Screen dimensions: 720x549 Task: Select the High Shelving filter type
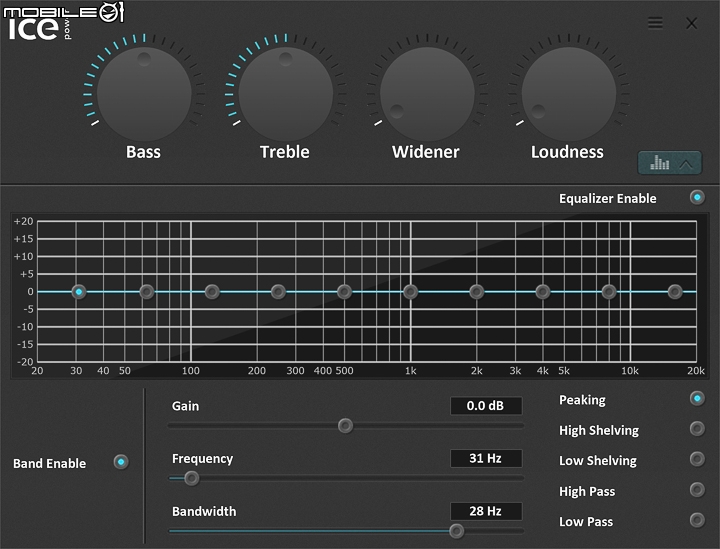(697, 429)
